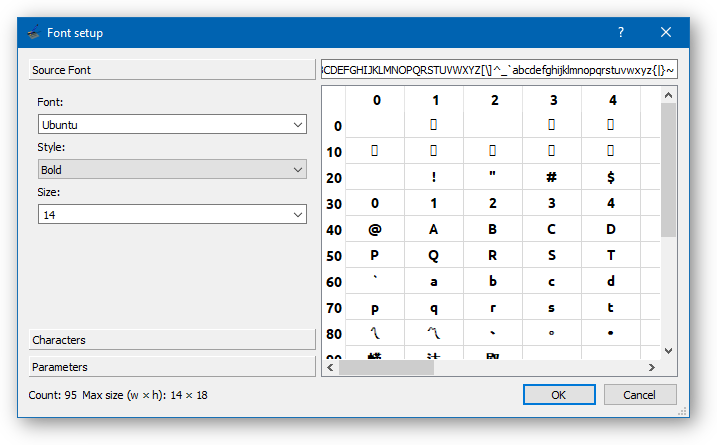This screenshot has width=717, height=445.
Task: Select the uppercase C character cell
Action: [x=552, y=229]
